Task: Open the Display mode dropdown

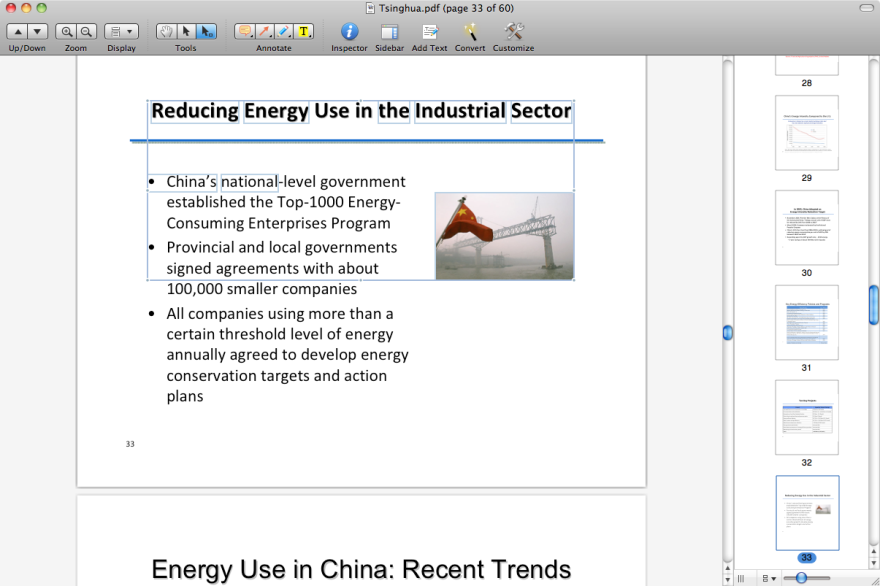Action: click(120, 30)
